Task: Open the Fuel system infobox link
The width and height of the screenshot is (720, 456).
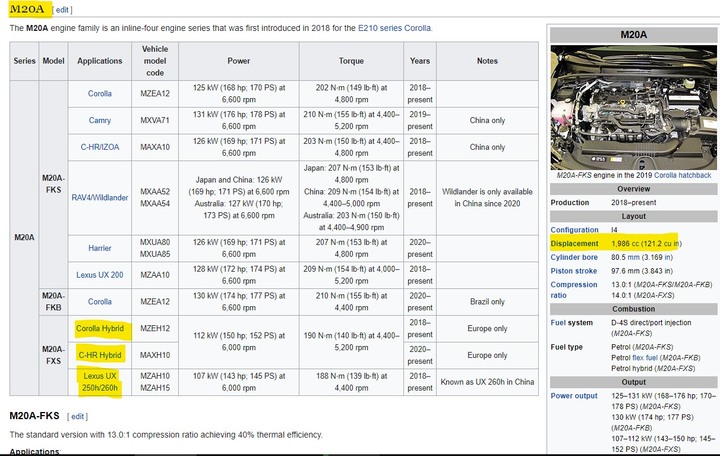Action: coord(558,323)
